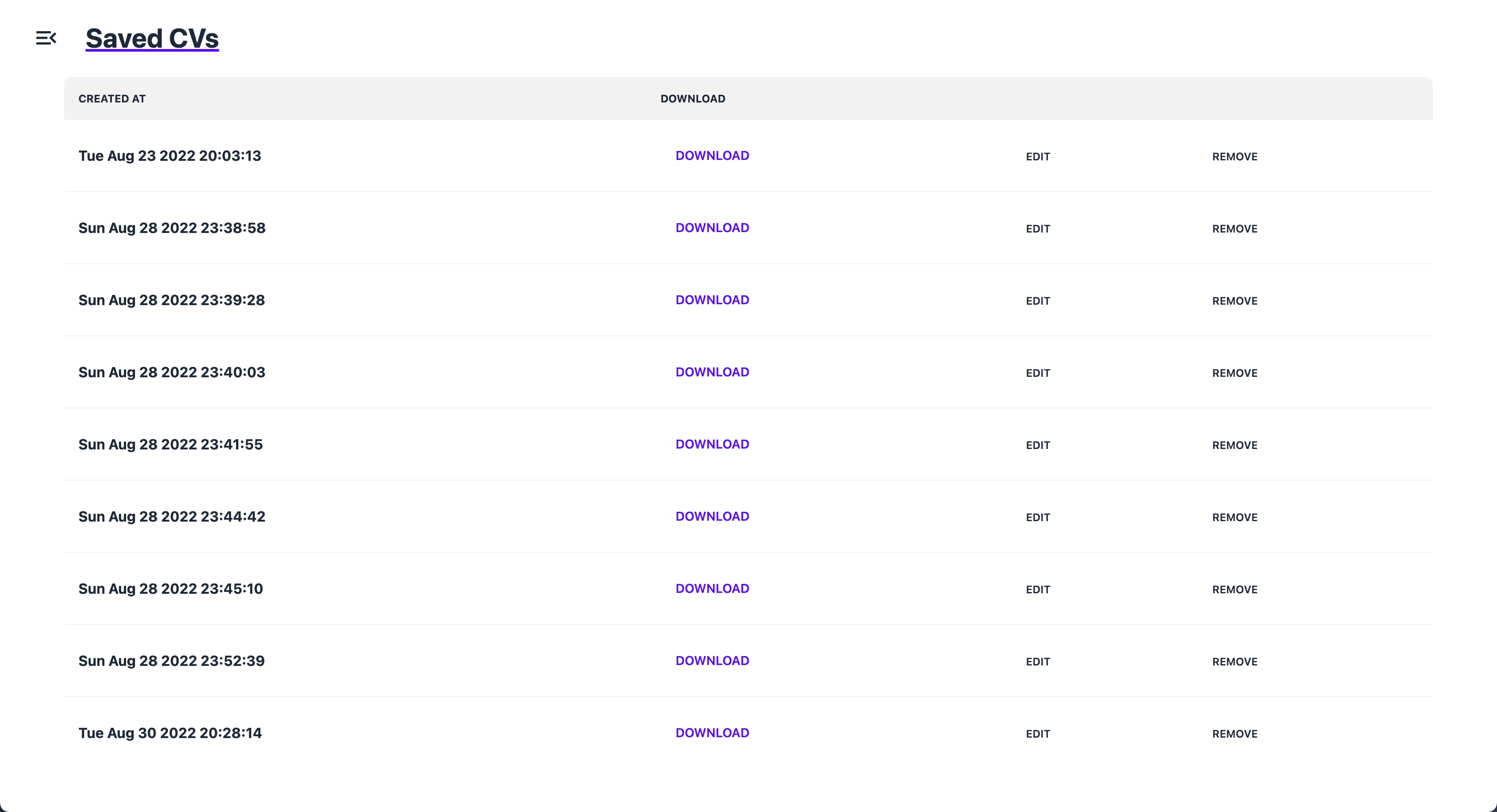
Task: Remove CV created Sun Aug 28 2022 23:41:55
Action: coord(1234,445)
